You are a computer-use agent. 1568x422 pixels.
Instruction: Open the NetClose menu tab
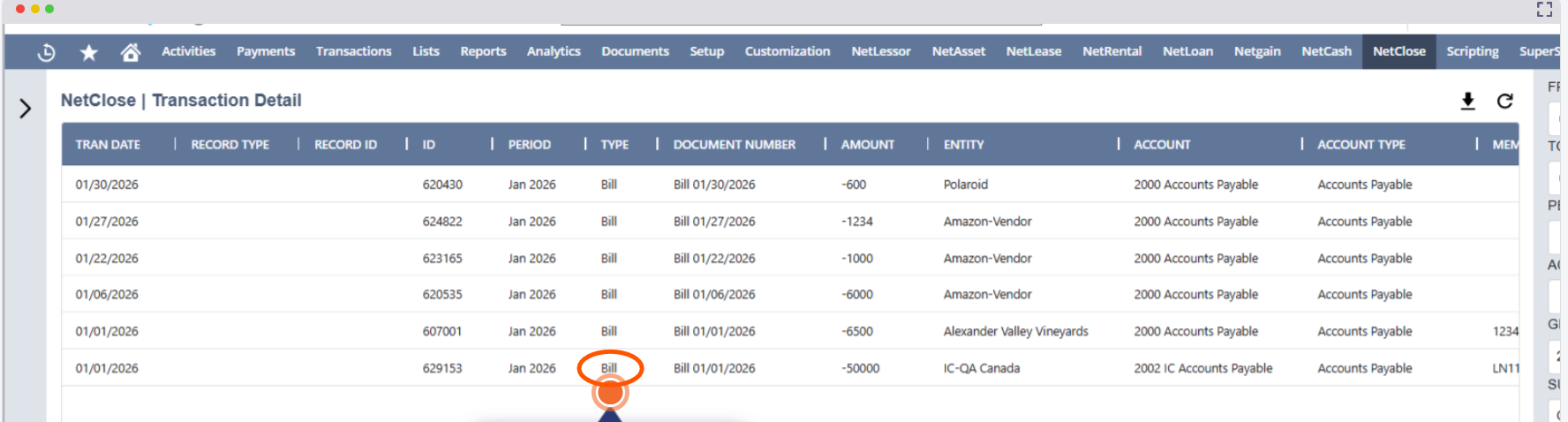click(1398, 51)
